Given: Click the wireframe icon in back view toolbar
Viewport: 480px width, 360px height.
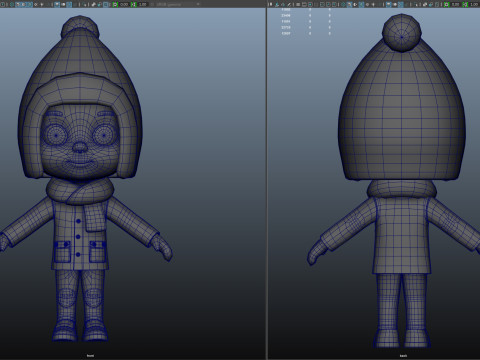Looking at the screenshot, I should [343, 5].
